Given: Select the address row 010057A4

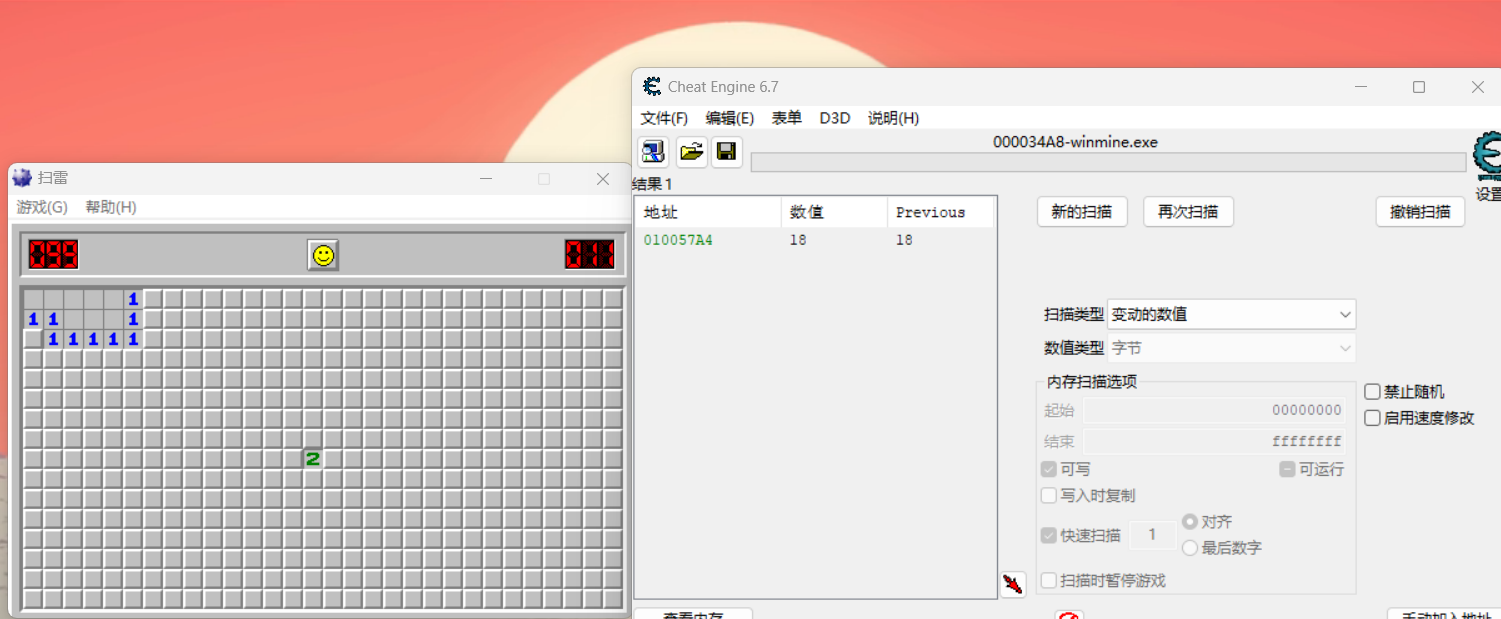Looking at the screenshot, I should click(x=815, y=240).
